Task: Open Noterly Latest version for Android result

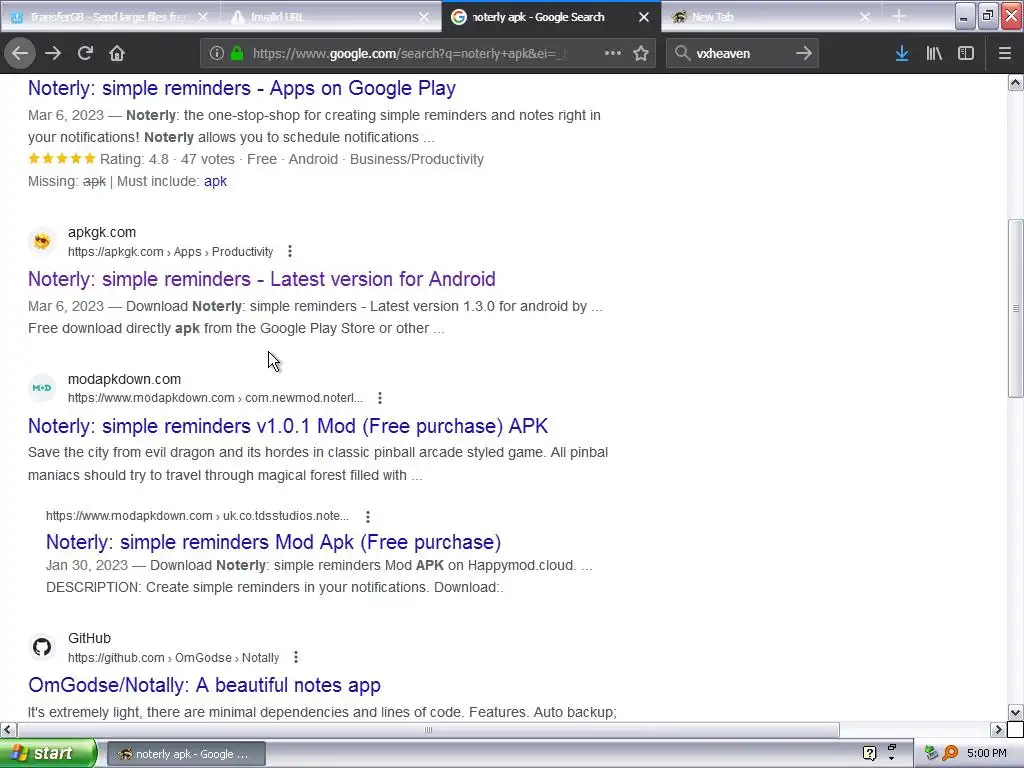Action: [x=261, y=280]
